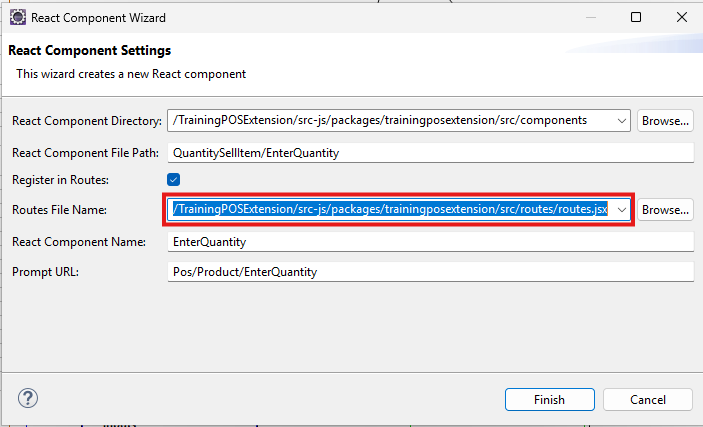
Task: Browse for the React Component Directory
Action: coord(665,121)
